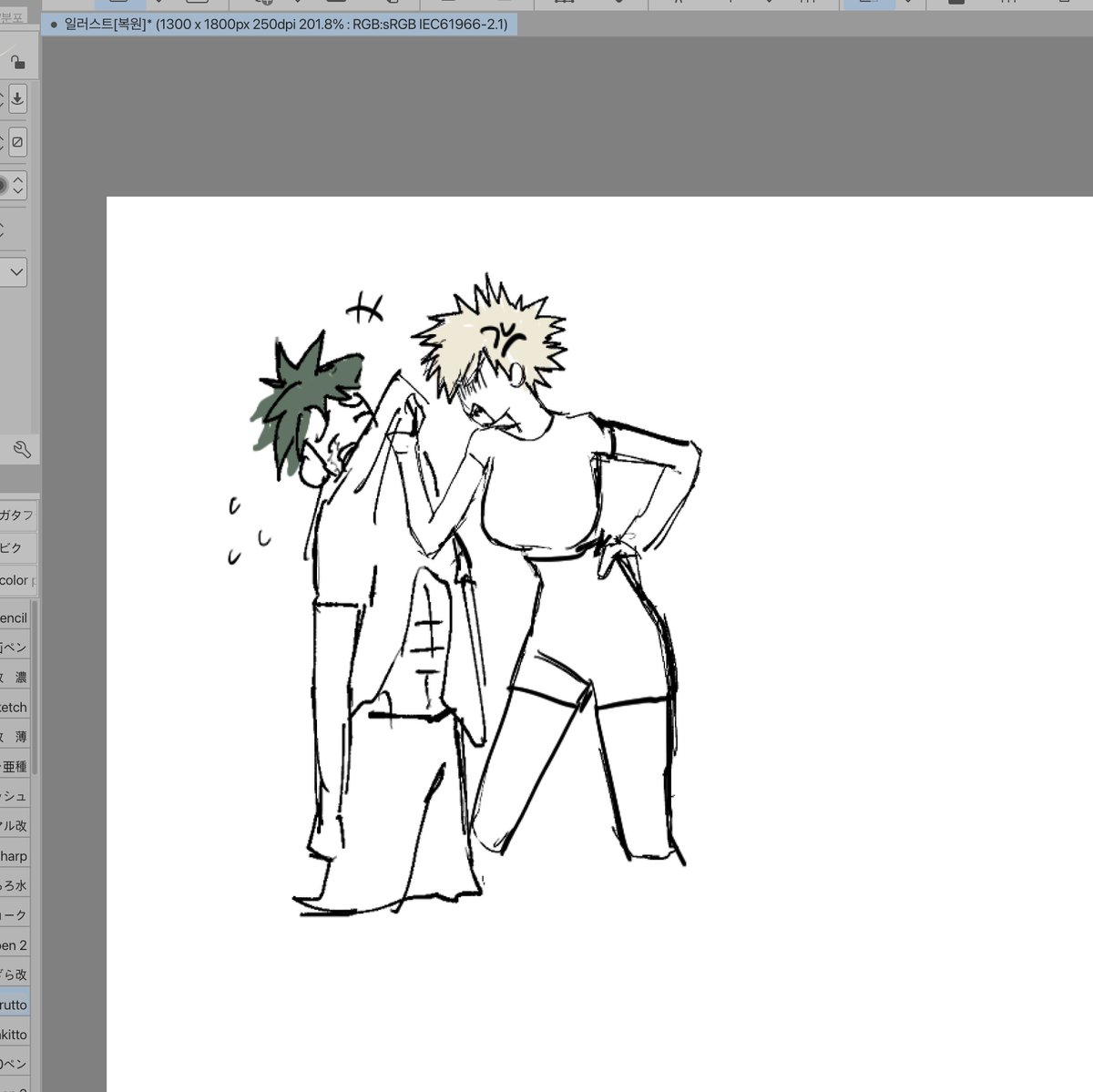Select the sub tool group ending in ビク
Screen dimensions: 1093x1092
(x=17, y=547)
